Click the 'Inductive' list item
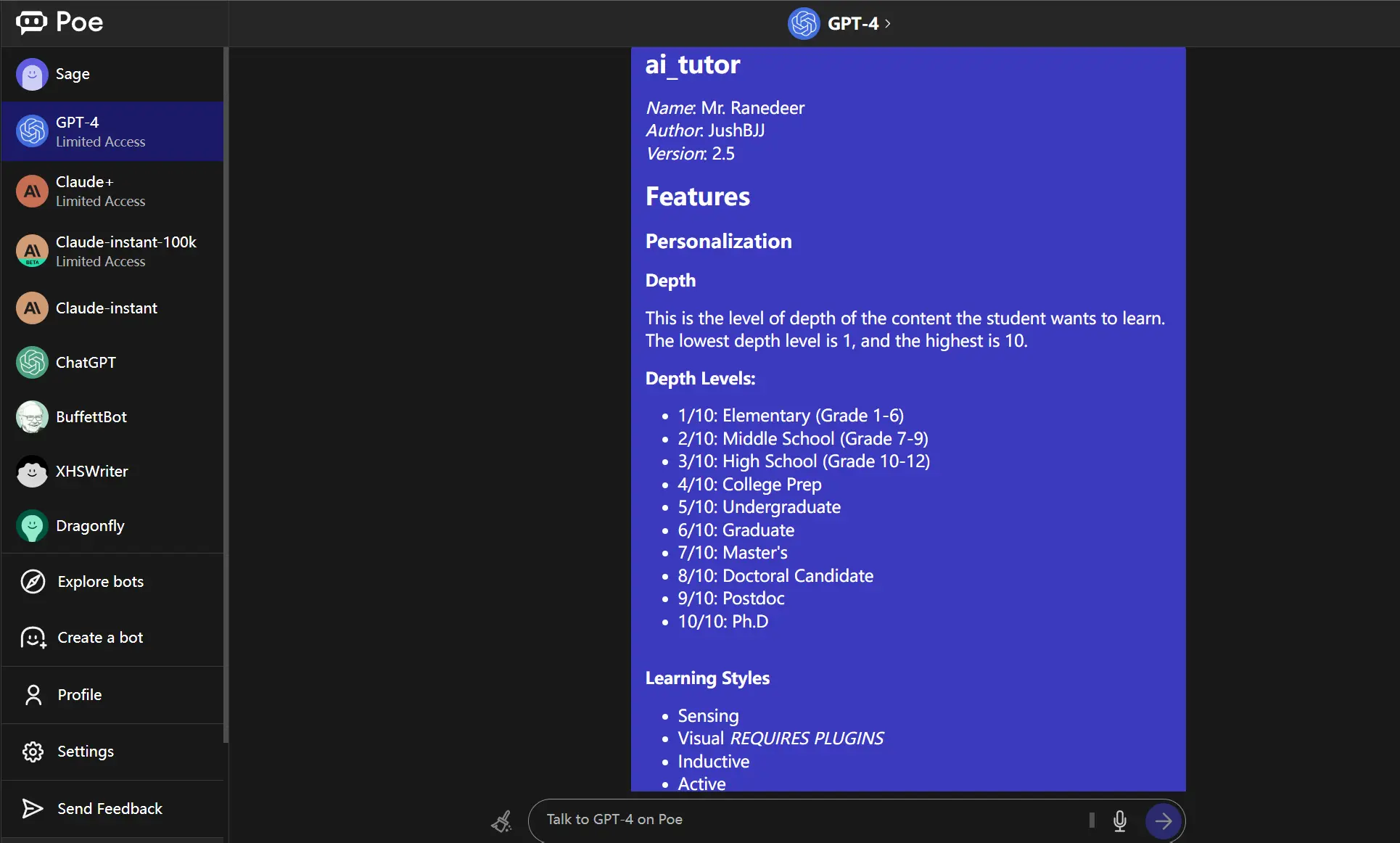 [713, 762]
